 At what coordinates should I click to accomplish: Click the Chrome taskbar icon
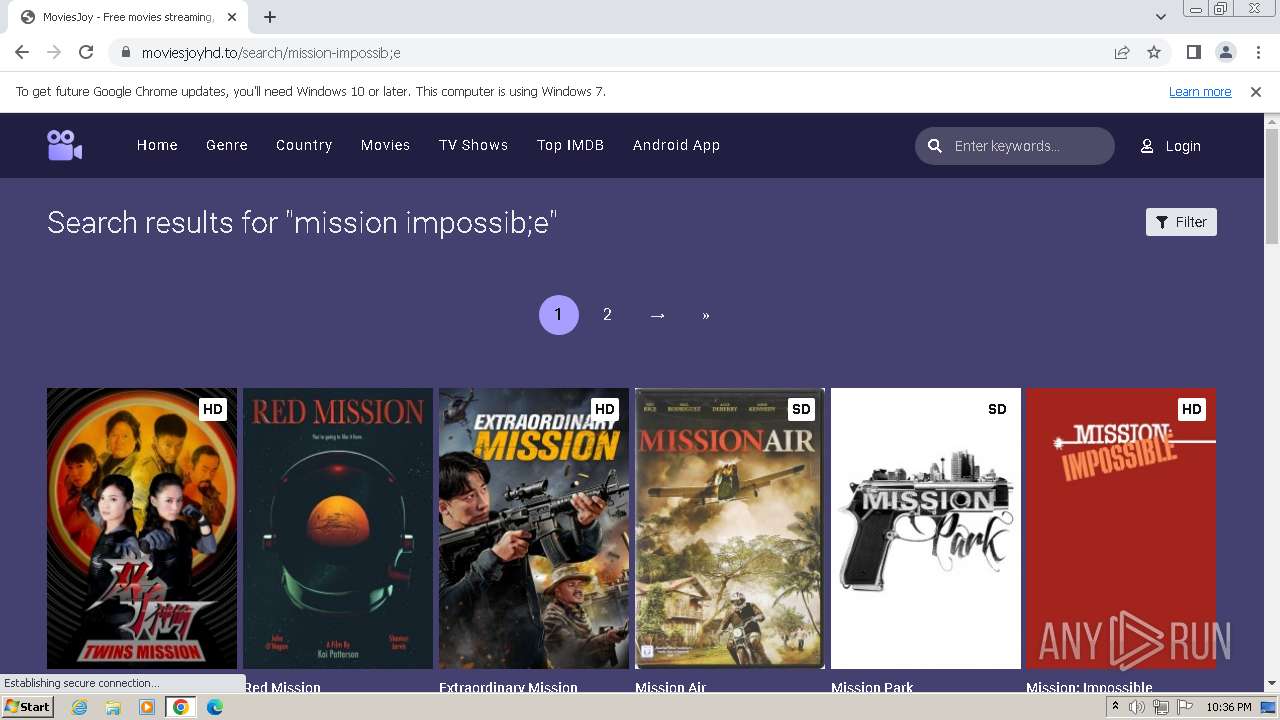181,707
